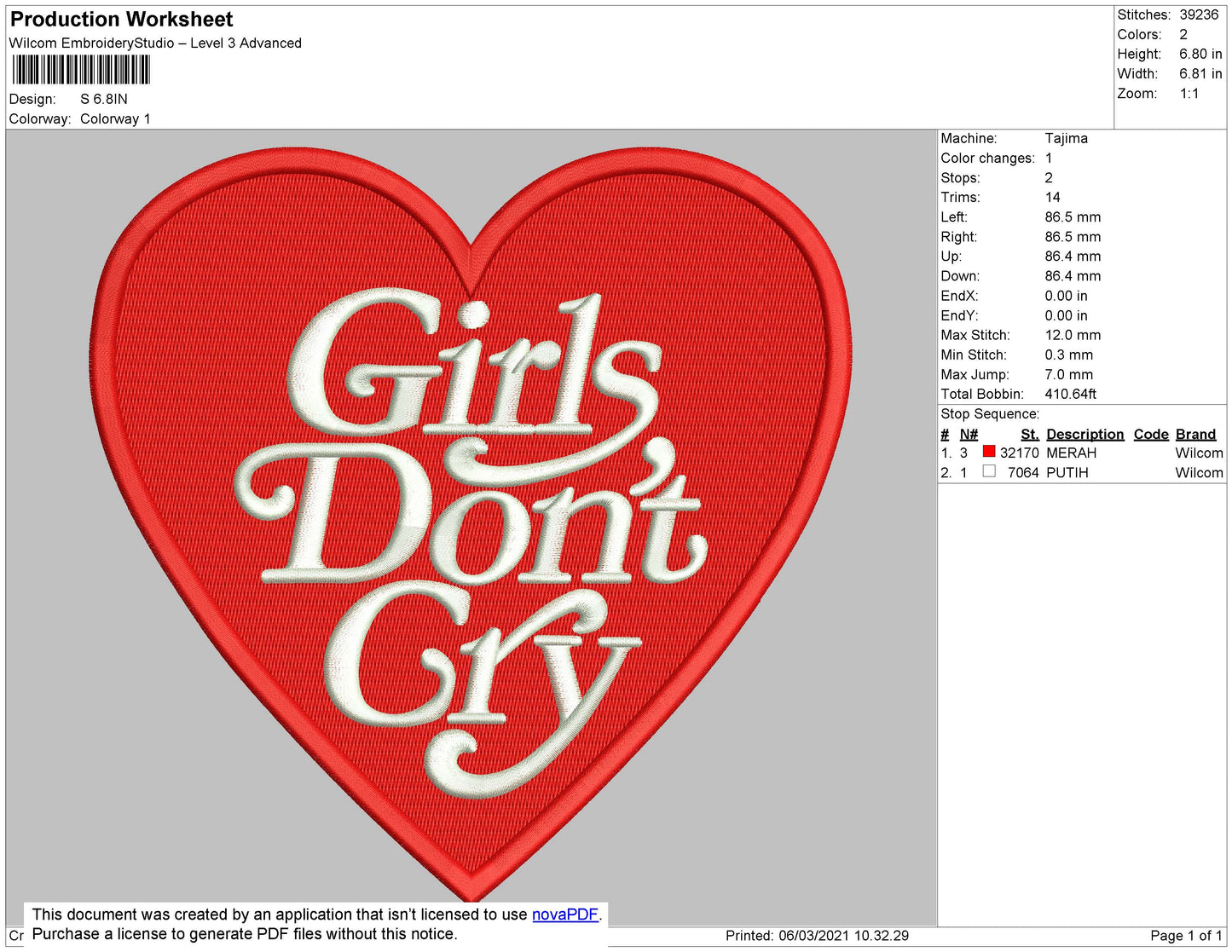Click the Wilcom EmbroideryStudio subtitle
Screen dimensions: 1232x952
click(155, 43)
